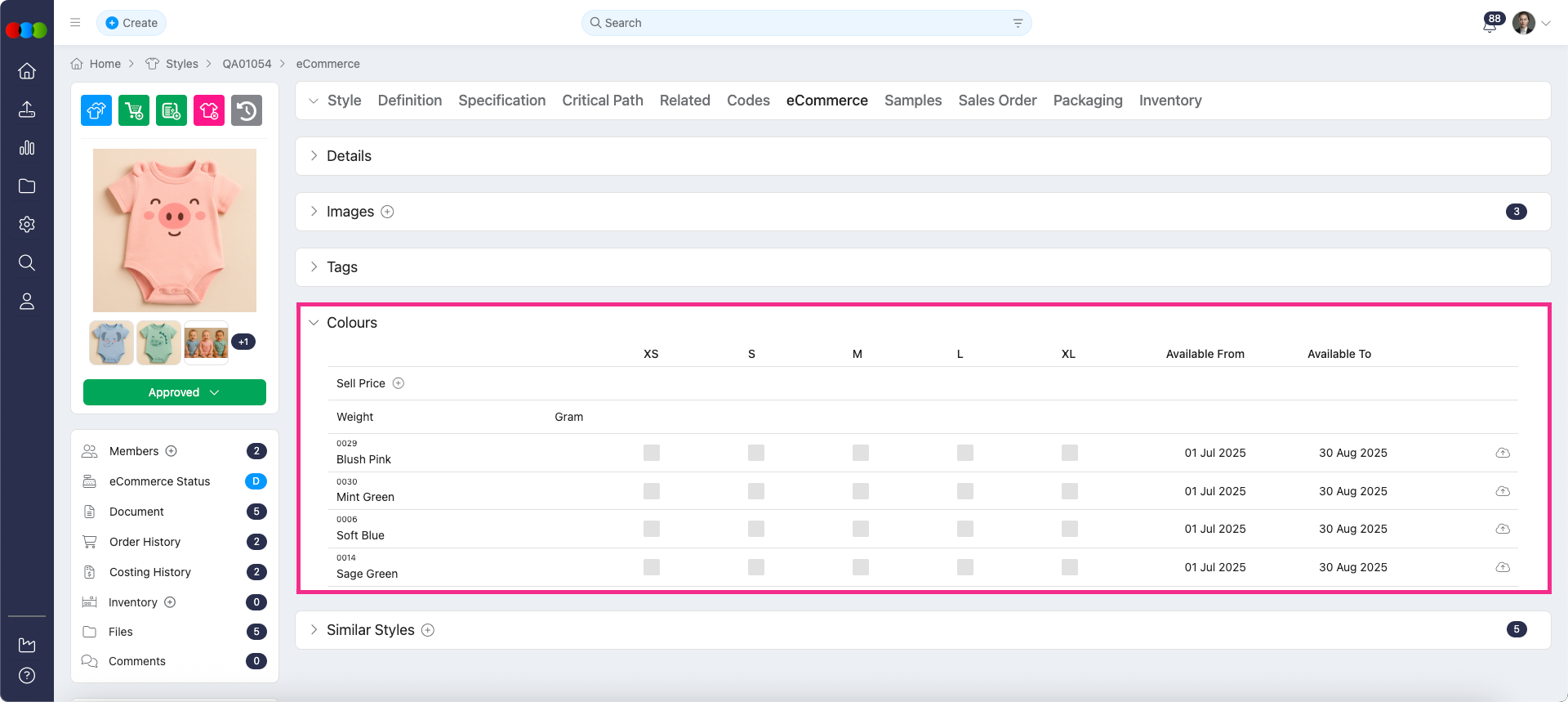Screen dimensions: 1568x702
Task: Switch to the Specification tab
Action: (x=501, y=101)
